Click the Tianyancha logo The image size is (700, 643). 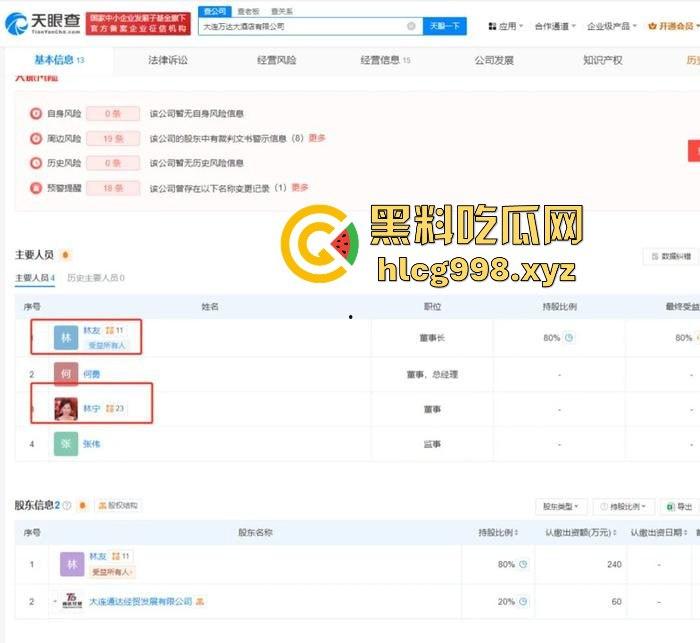pyautogui.click(x=43, y=23)
